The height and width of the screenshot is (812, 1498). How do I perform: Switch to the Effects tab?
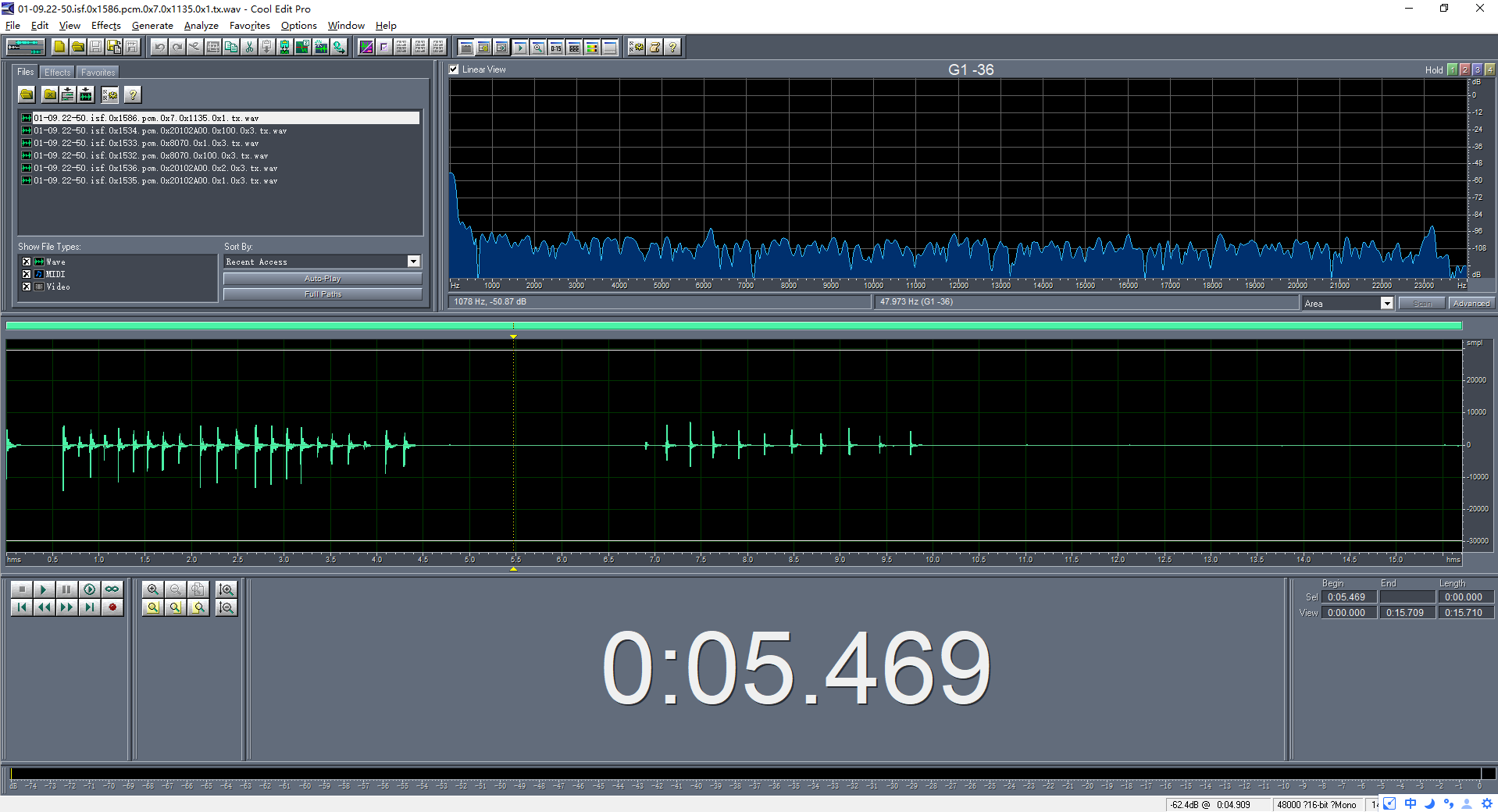[55, 71]
